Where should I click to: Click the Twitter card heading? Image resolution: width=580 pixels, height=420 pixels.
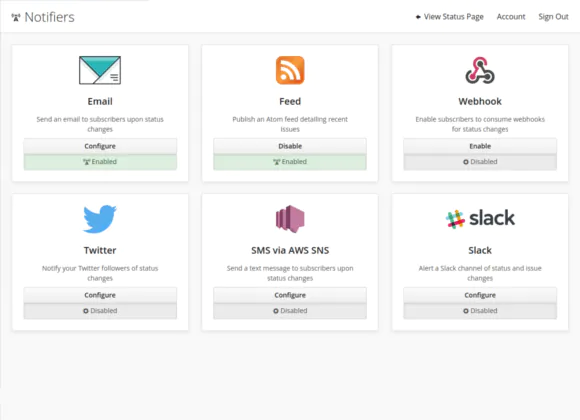click(x=100, y=251)
